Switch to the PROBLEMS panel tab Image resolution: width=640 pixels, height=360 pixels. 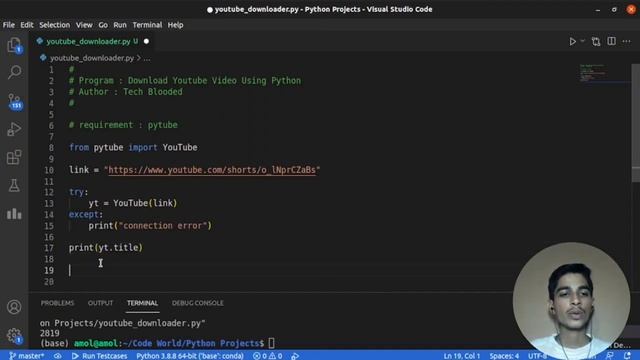coord(58,303)
